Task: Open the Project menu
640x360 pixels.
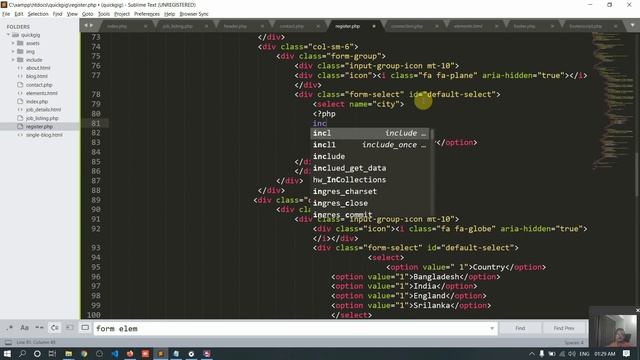Action: tap(122, 14)
